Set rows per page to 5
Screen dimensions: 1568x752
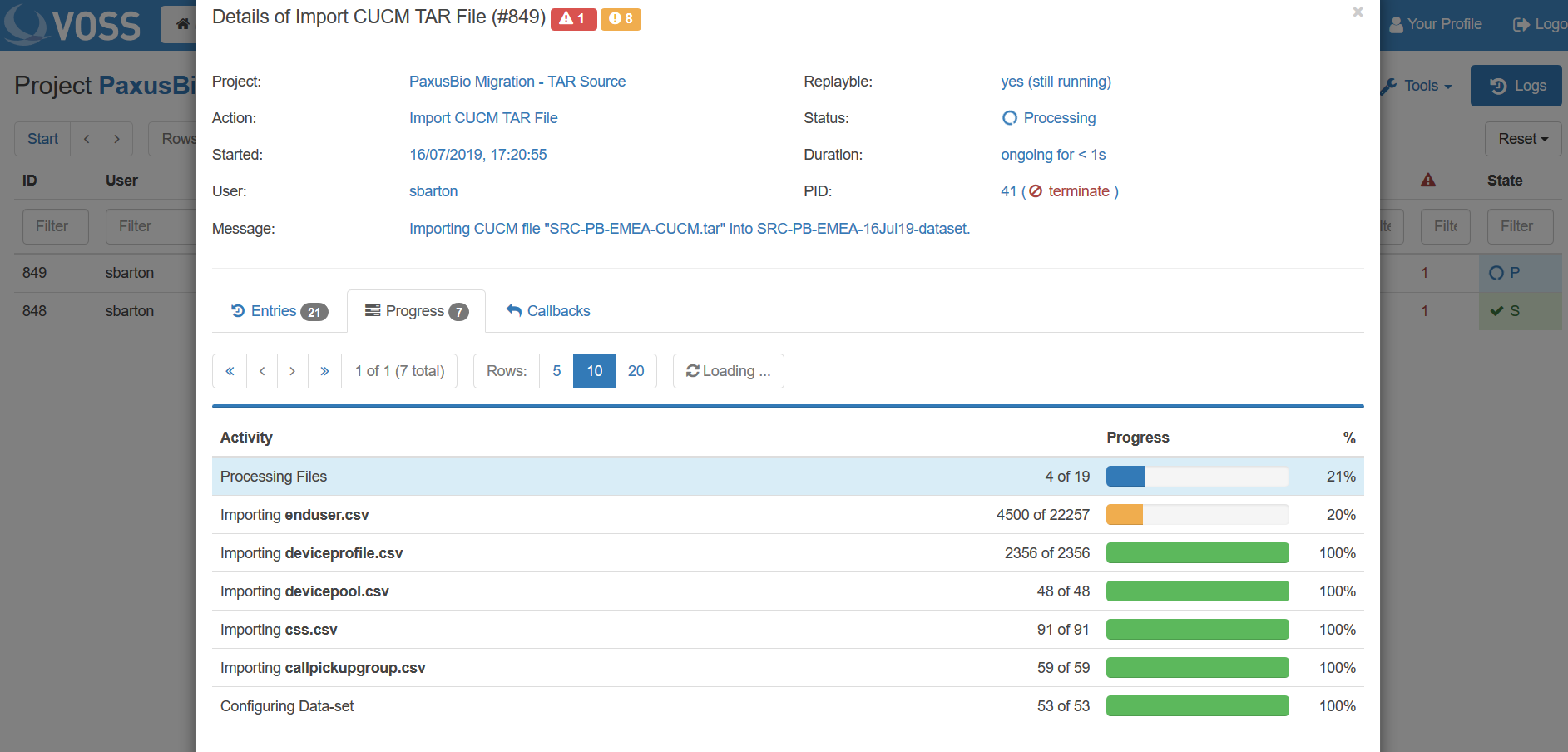pyautogui.click(x=556, y=371)
